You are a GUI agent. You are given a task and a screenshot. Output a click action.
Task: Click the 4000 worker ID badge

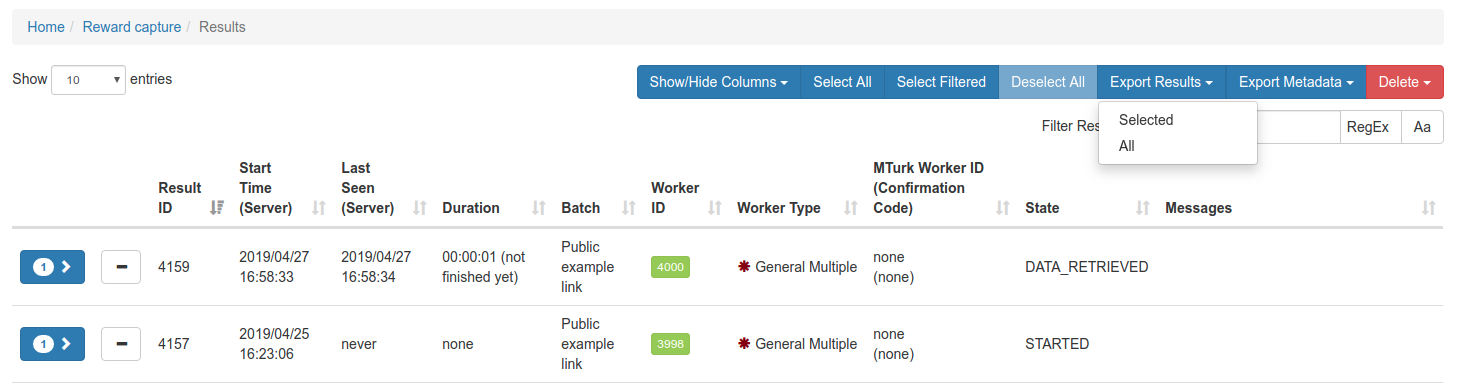(x=670, y=267)
